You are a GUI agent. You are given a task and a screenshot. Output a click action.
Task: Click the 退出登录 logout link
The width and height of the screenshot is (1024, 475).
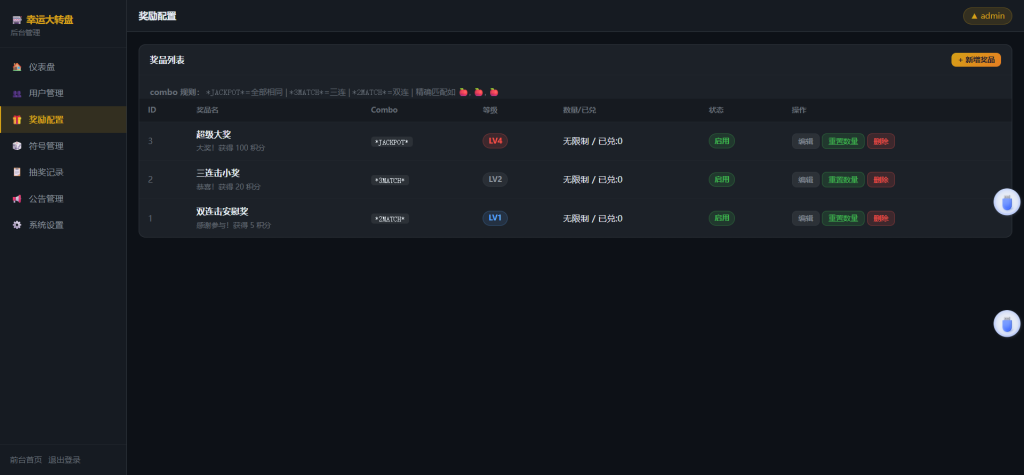pos(64,460)
